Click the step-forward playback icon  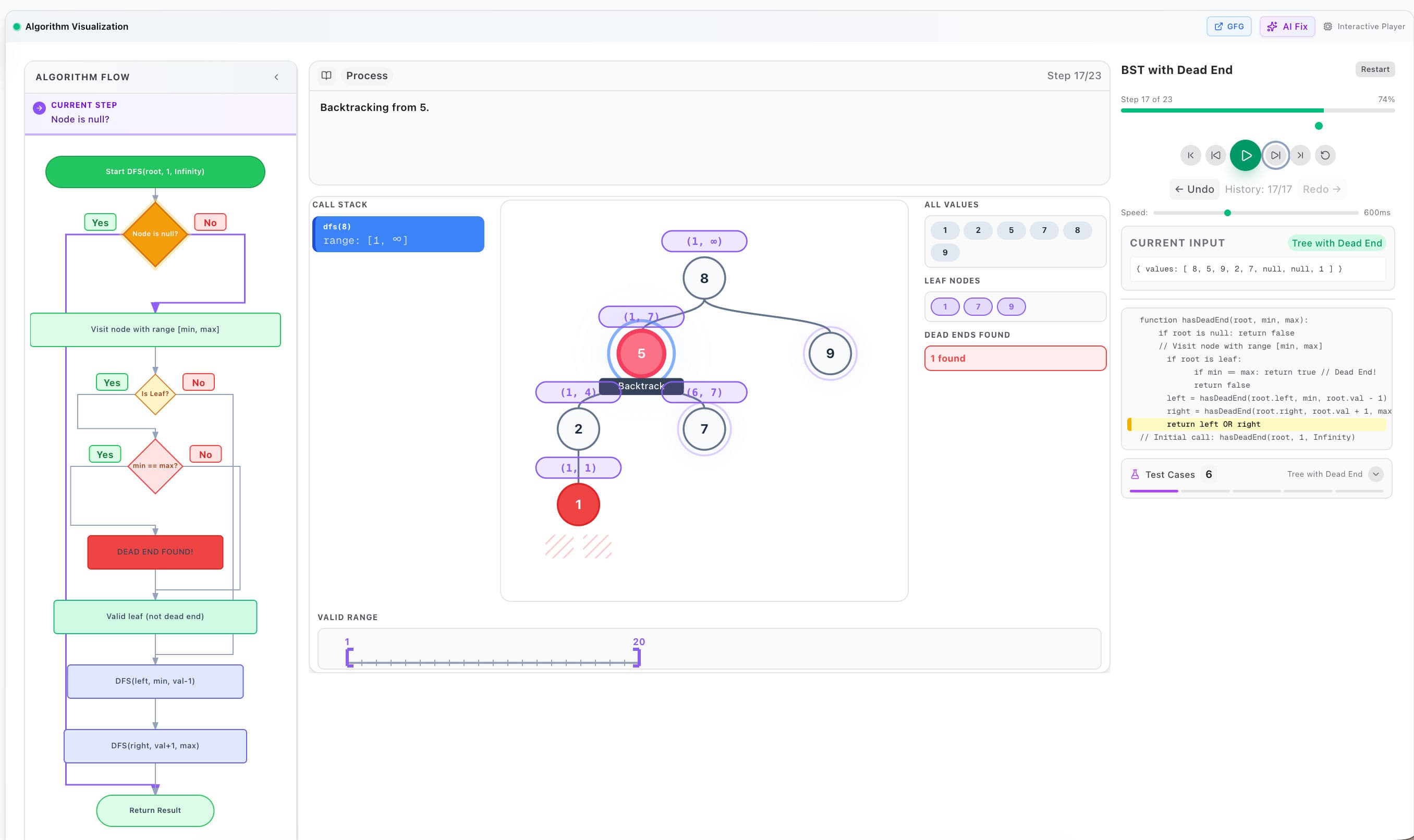[1276, 155]
